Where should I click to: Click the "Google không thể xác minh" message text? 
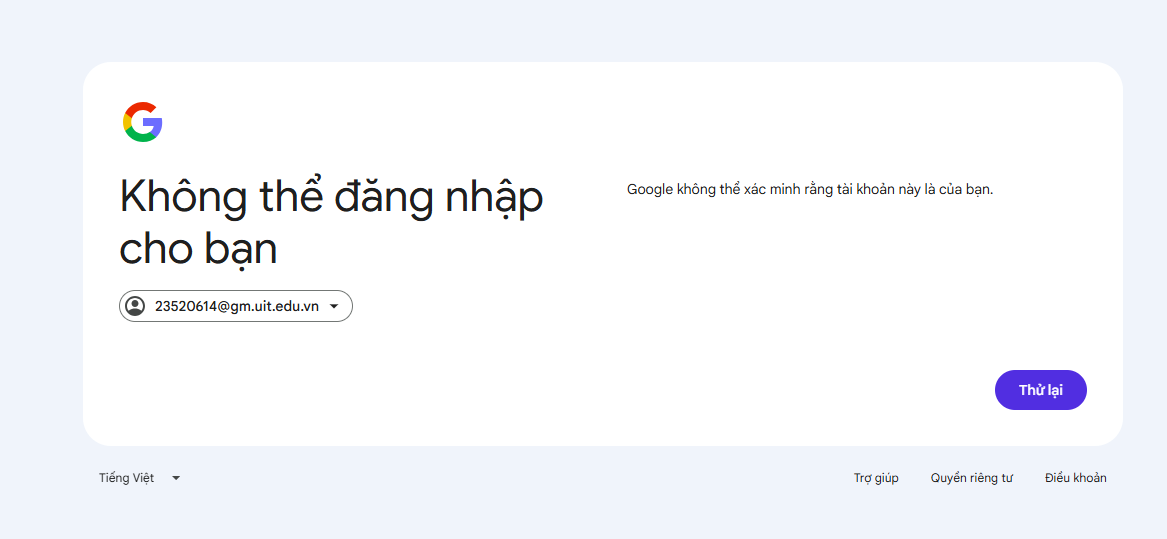(810, 189)
